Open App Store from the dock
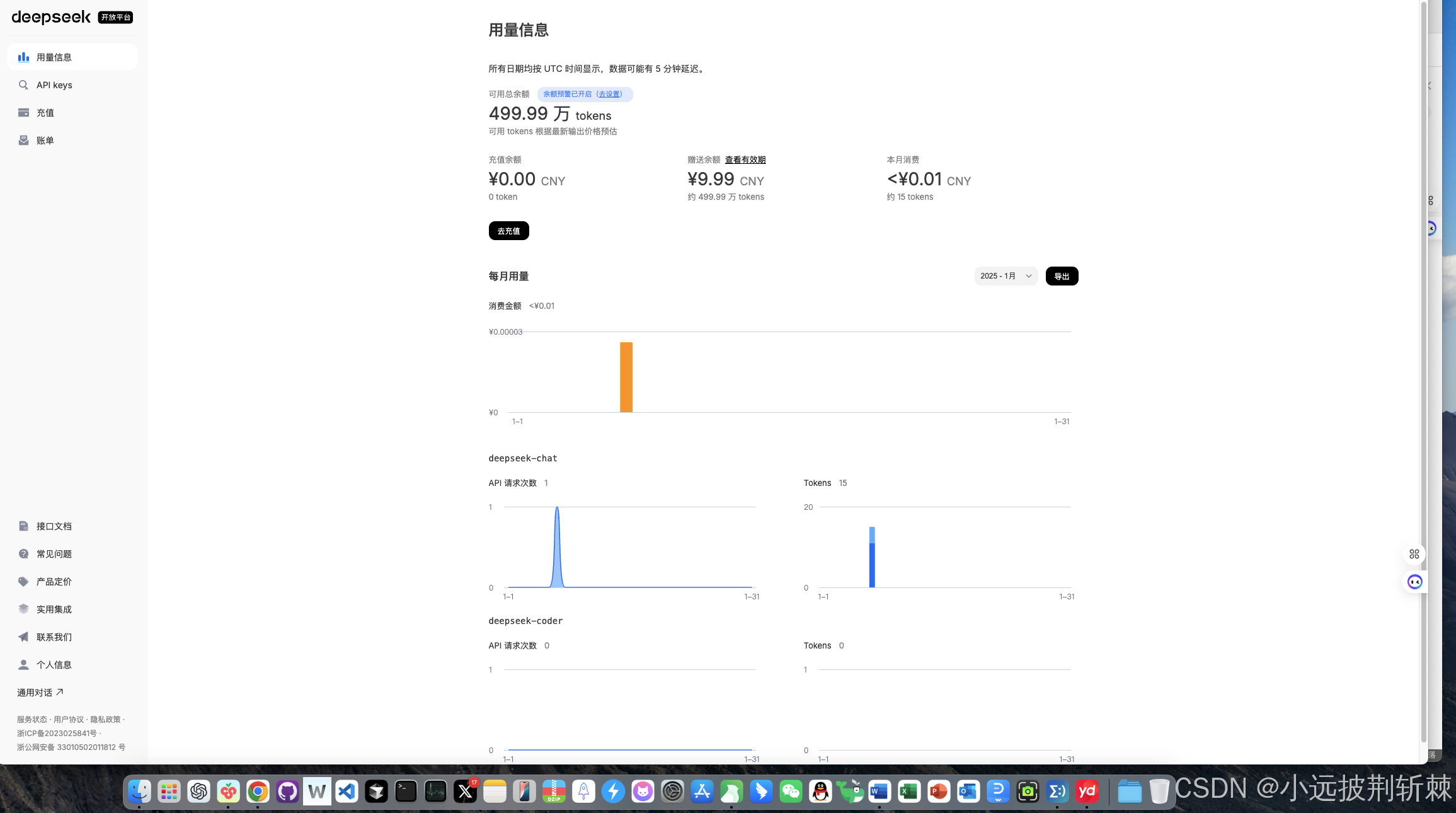The image size is (1456, 813). click(x=702, y=792)
